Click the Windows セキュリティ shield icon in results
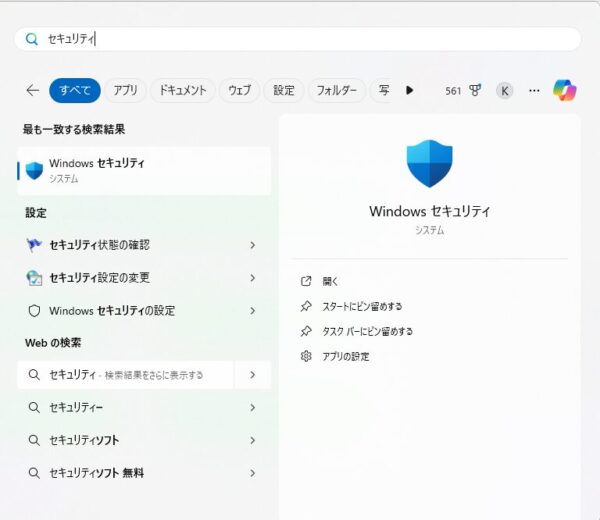This screenshot has width=600, height=520. pyautogui.click(x=34, y=171)
